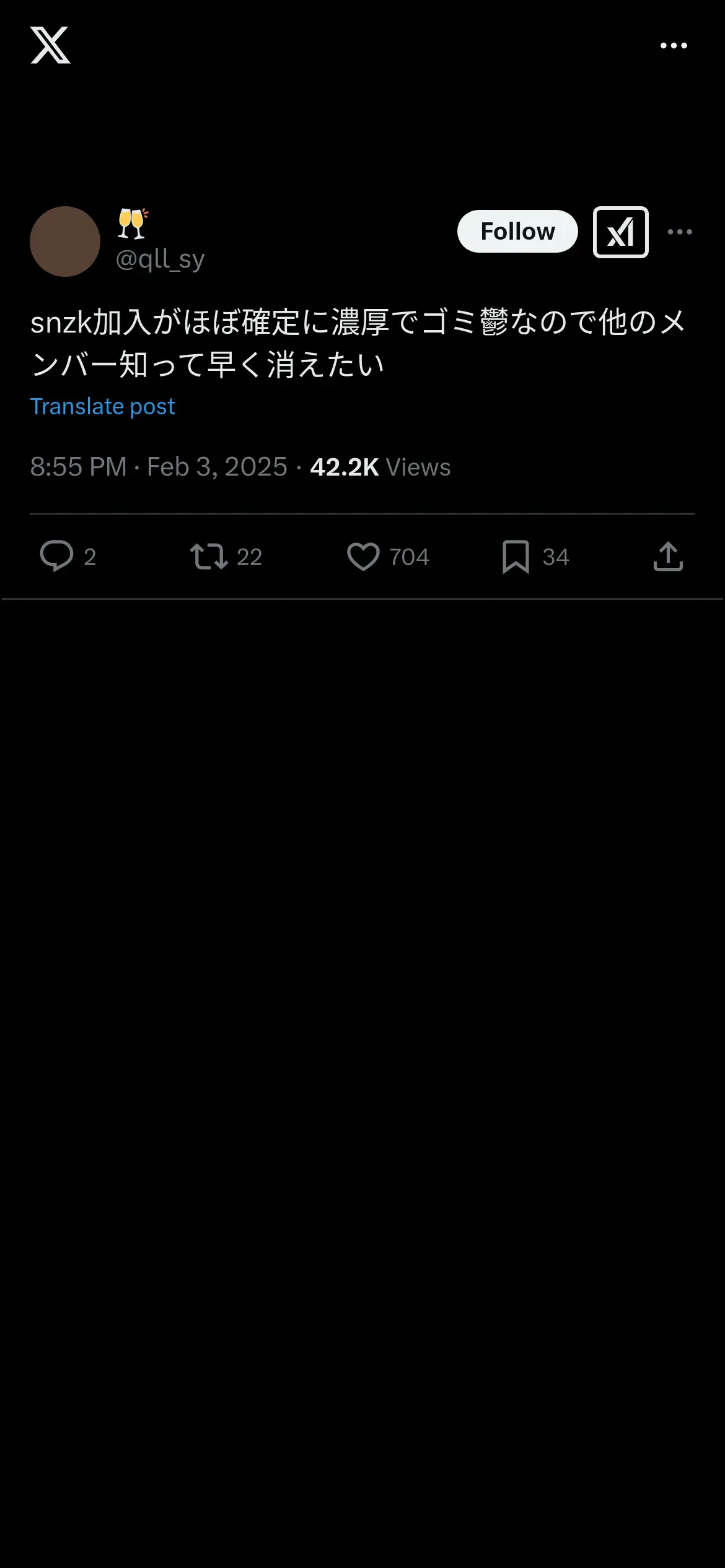Click the X logo at top
Screen dimensions: 725x1568
pos(50,45)
